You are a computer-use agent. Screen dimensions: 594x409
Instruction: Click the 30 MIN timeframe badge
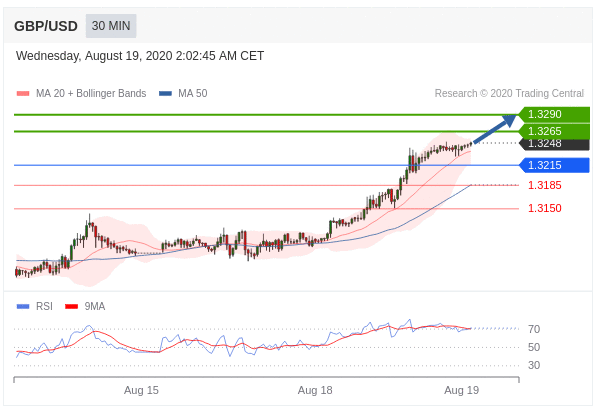coord(111,26)
